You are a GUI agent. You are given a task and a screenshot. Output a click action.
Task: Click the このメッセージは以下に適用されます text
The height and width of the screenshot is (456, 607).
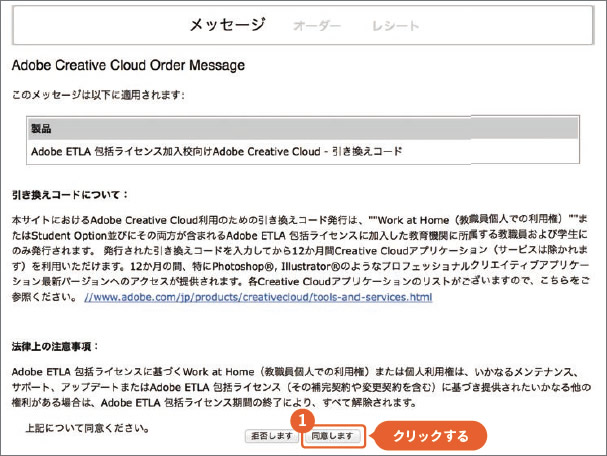[98, 94]
